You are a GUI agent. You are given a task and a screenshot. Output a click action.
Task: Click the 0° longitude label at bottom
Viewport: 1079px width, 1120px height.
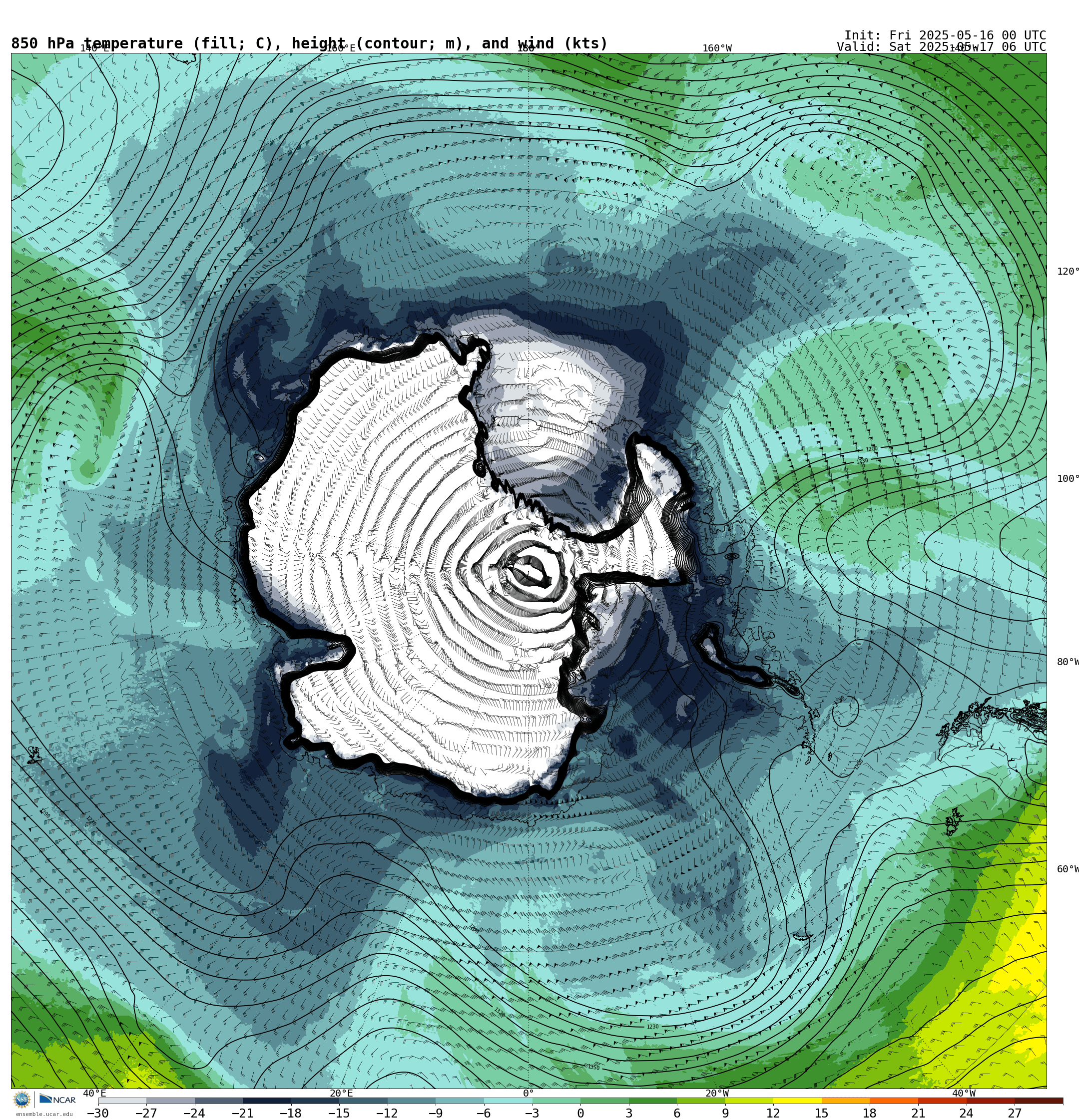pos(528,1093)
